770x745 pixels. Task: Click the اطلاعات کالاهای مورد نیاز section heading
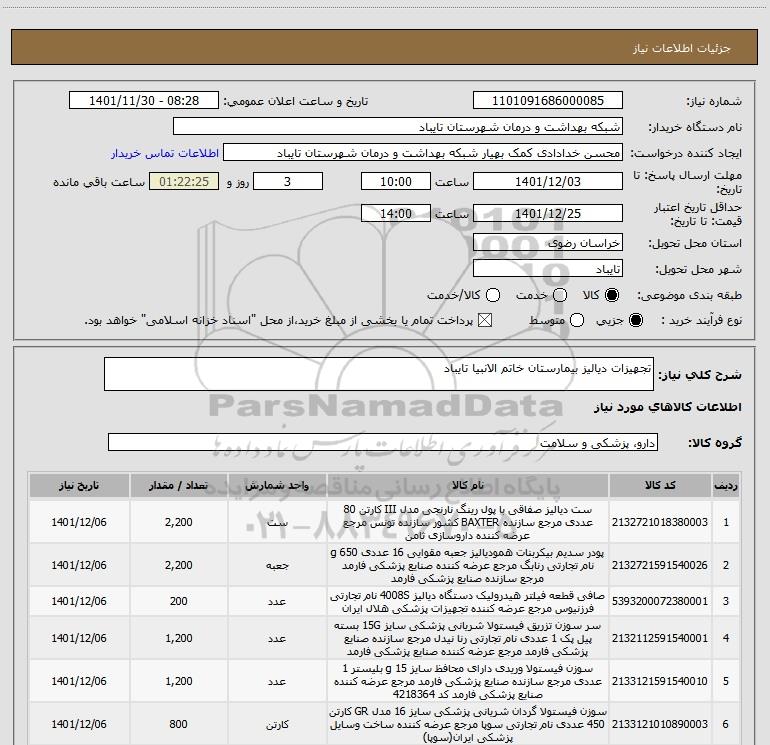coord(667,407)
